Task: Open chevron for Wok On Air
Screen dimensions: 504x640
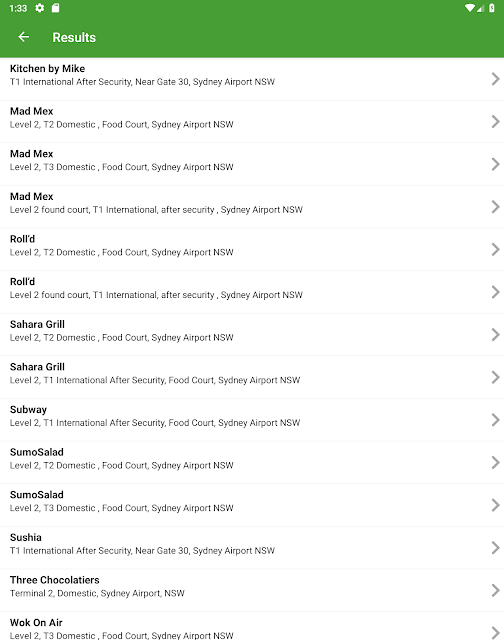Action: [495, 632]
